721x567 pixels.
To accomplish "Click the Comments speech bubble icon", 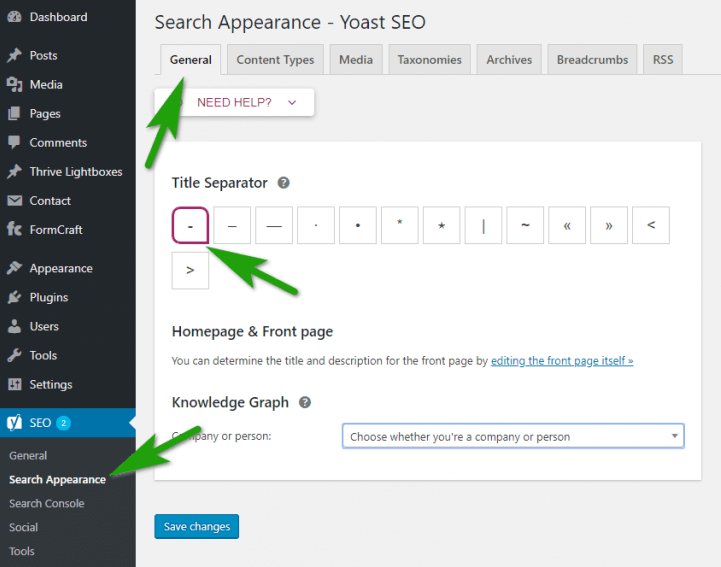I will (x=14, y=143).
